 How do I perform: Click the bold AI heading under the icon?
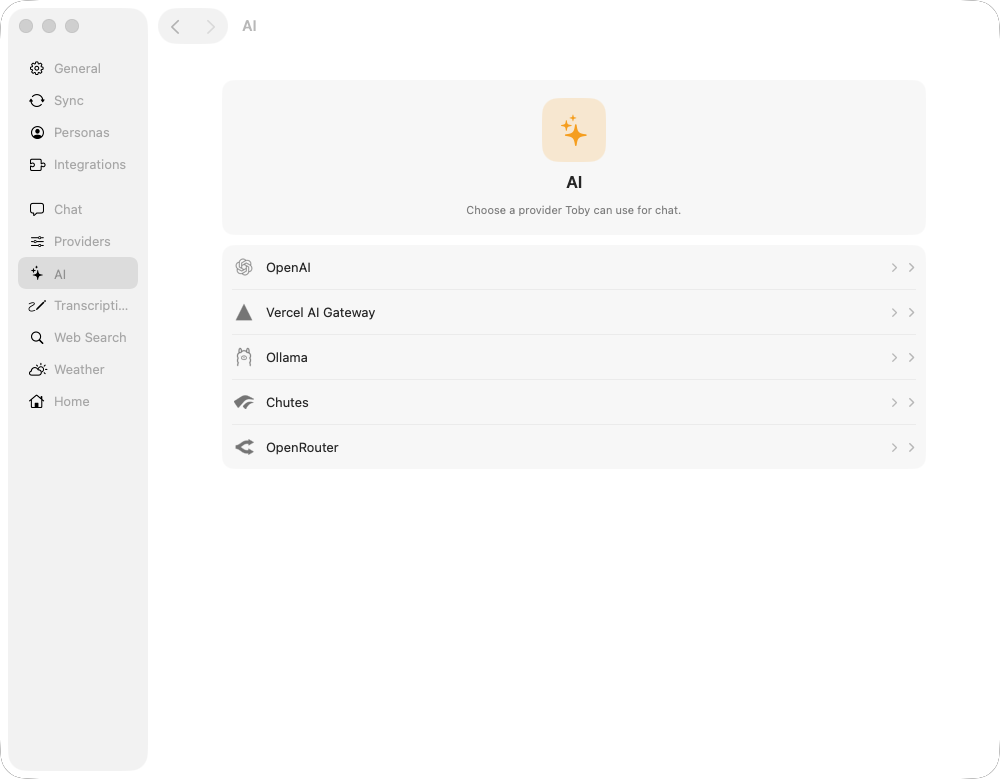tap(574, 182)
